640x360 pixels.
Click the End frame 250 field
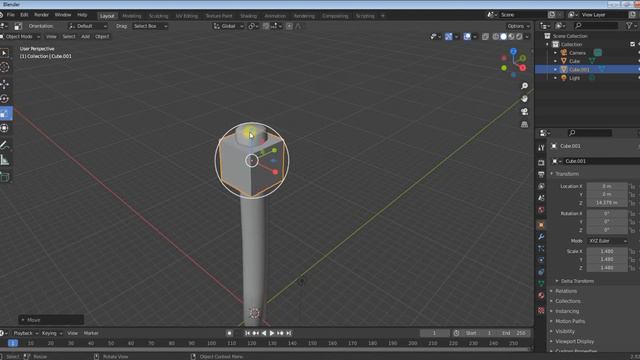click(514, 333)
